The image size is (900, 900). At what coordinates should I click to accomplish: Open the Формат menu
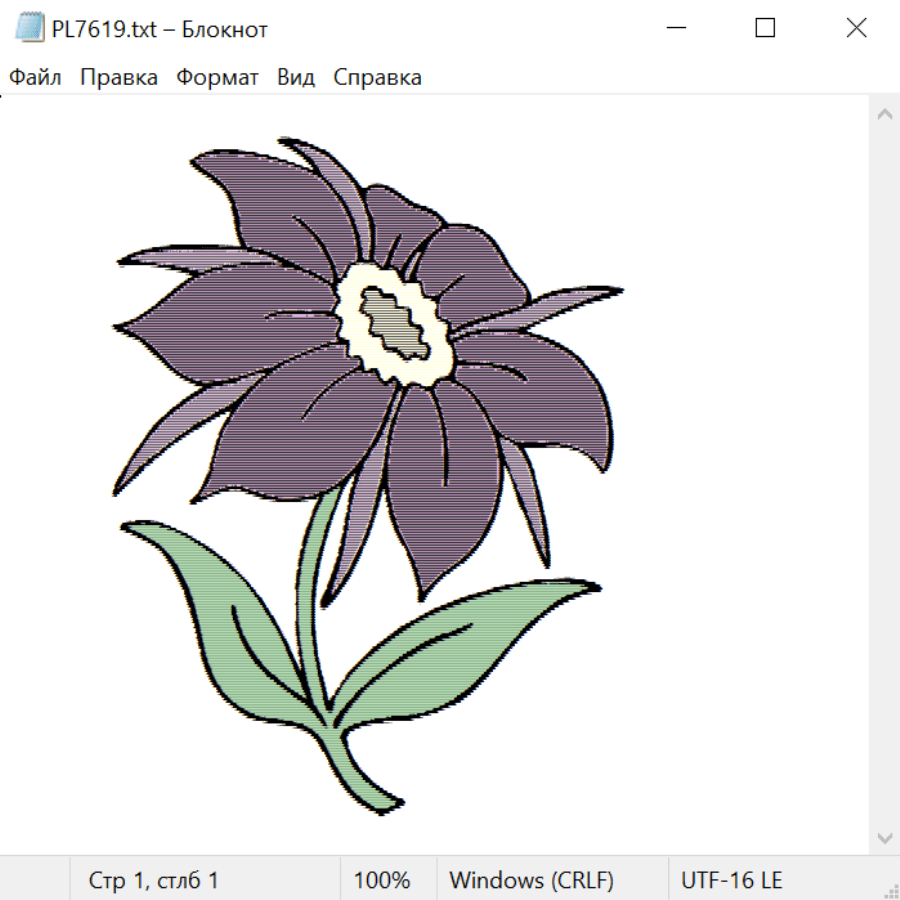pos(217,78)
